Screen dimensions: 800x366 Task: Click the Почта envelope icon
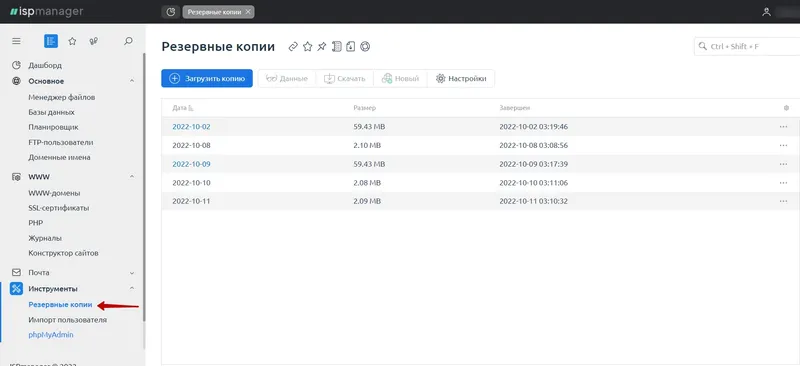[x=16, y=273]
